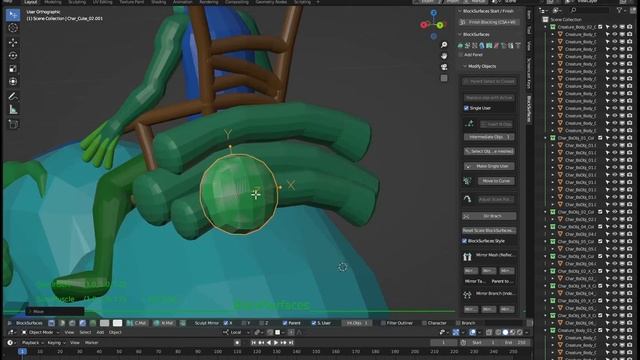Open the Playback dropdown in timeline
This screenshot has height=360, width=640.
pos(32,342)
